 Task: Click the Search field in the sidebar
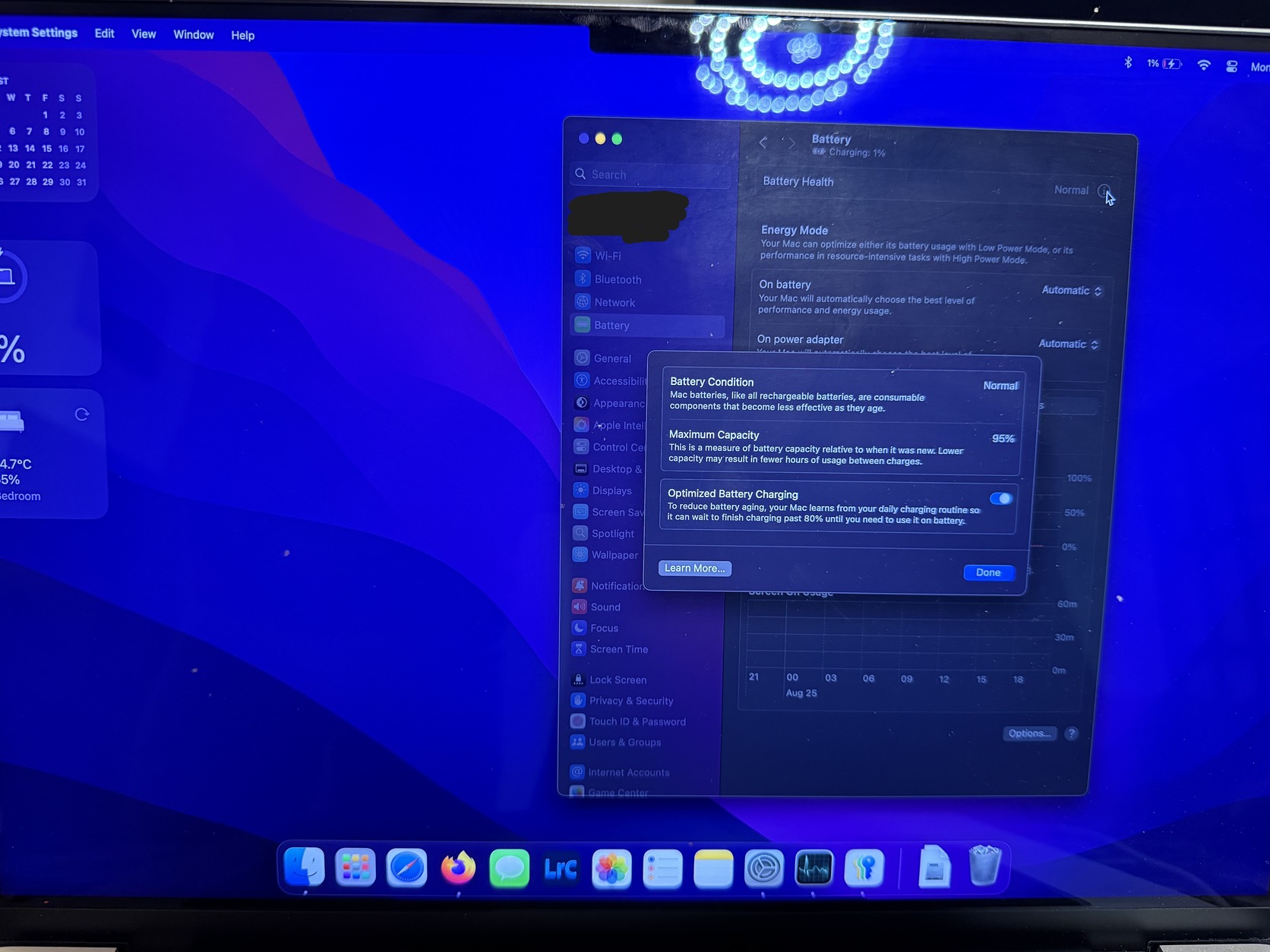coord(650,175)
